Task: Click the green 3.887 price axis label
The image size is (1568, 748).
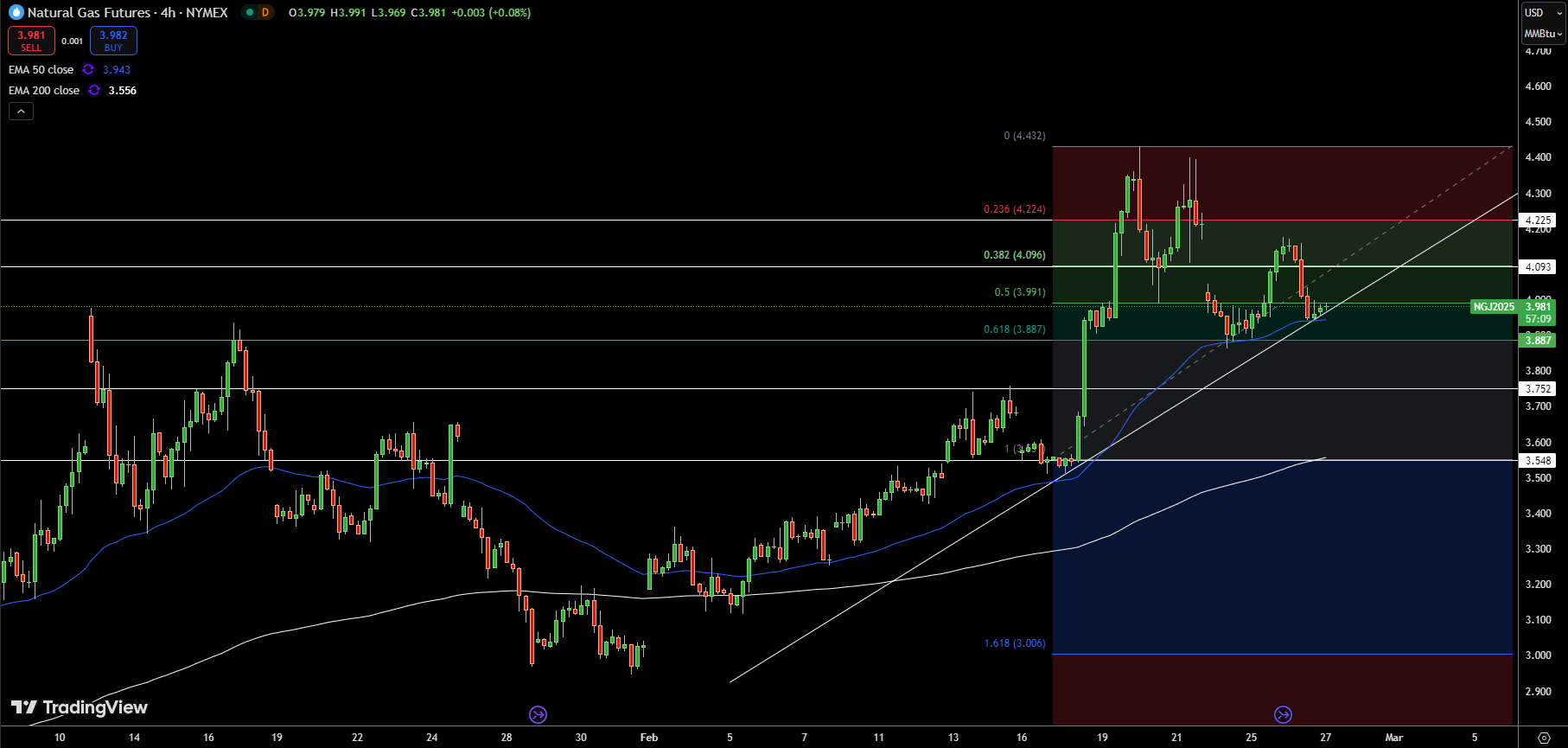Action: (1538, 341)
